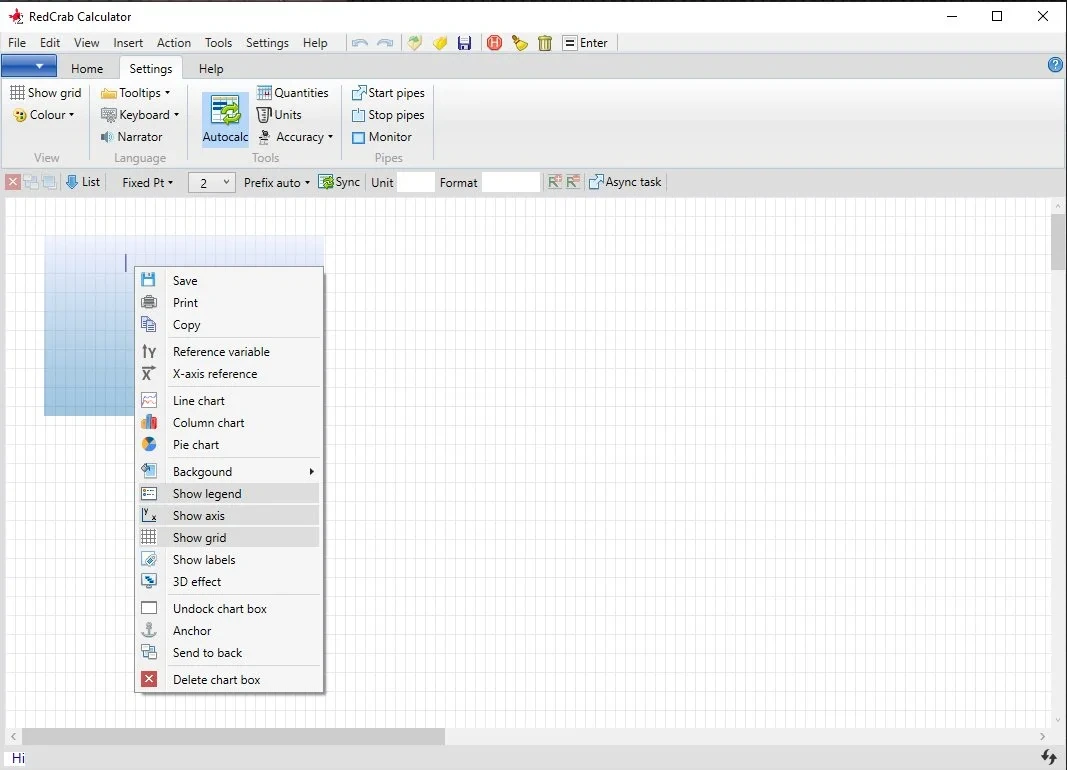
Task: Click the red H icon in toolbar
Action: (495, 43)
